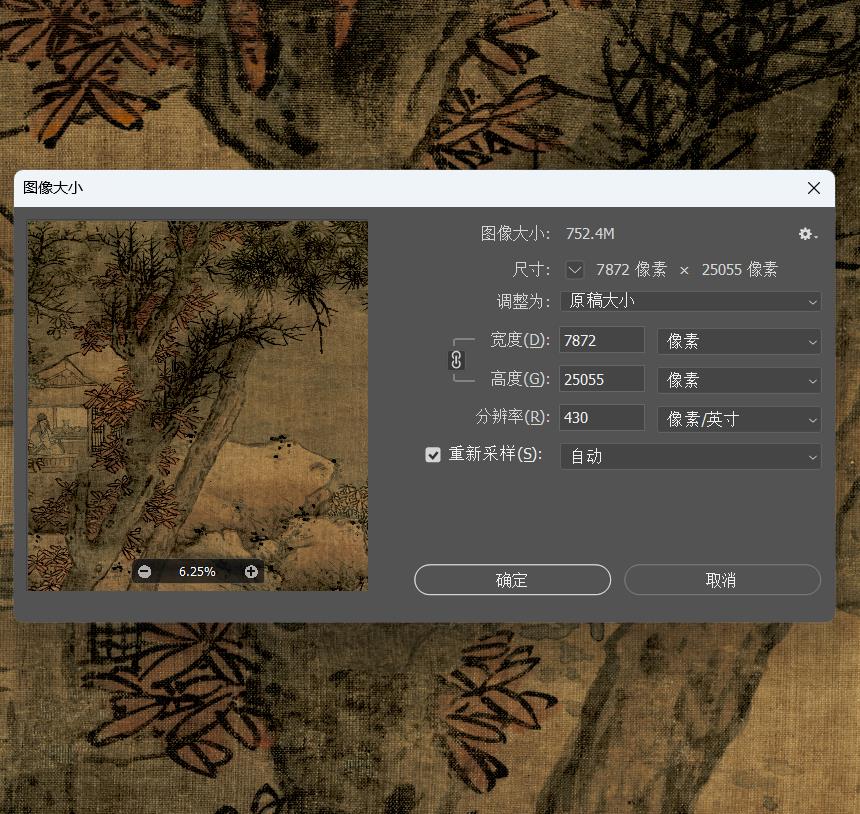Click the 7872 像素 dimension text
This screenshot has height=814, width=860.
pyautogui.click(x=631, y=270)
